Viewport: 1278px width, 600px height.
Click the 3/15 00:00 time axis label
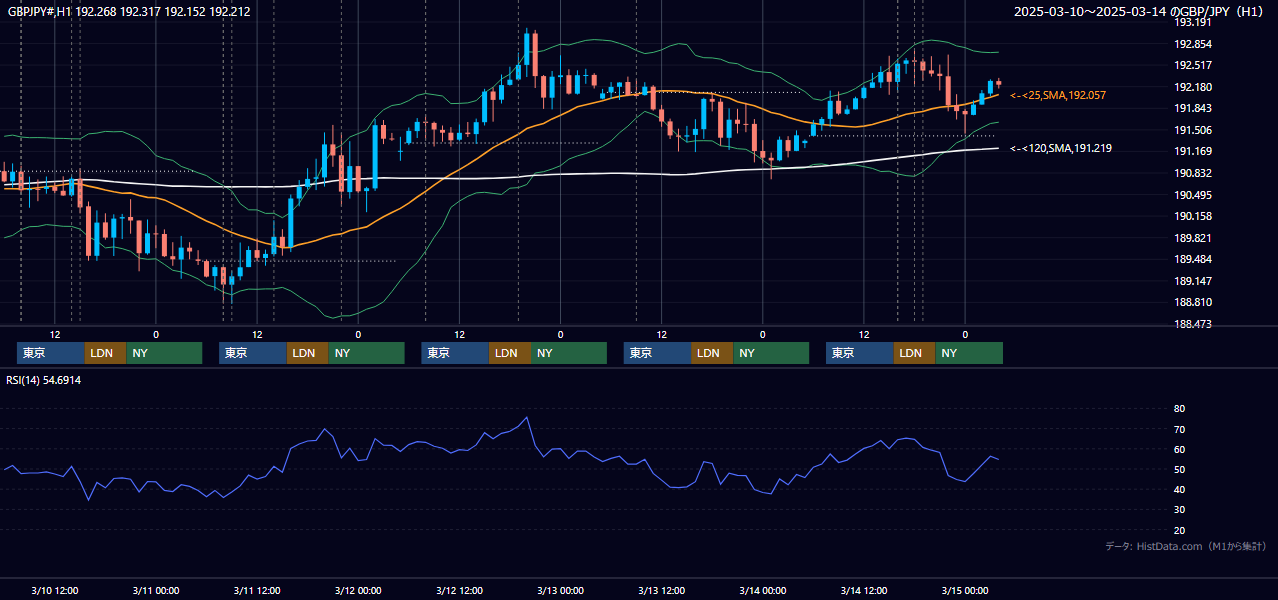[x=964, y=590]
